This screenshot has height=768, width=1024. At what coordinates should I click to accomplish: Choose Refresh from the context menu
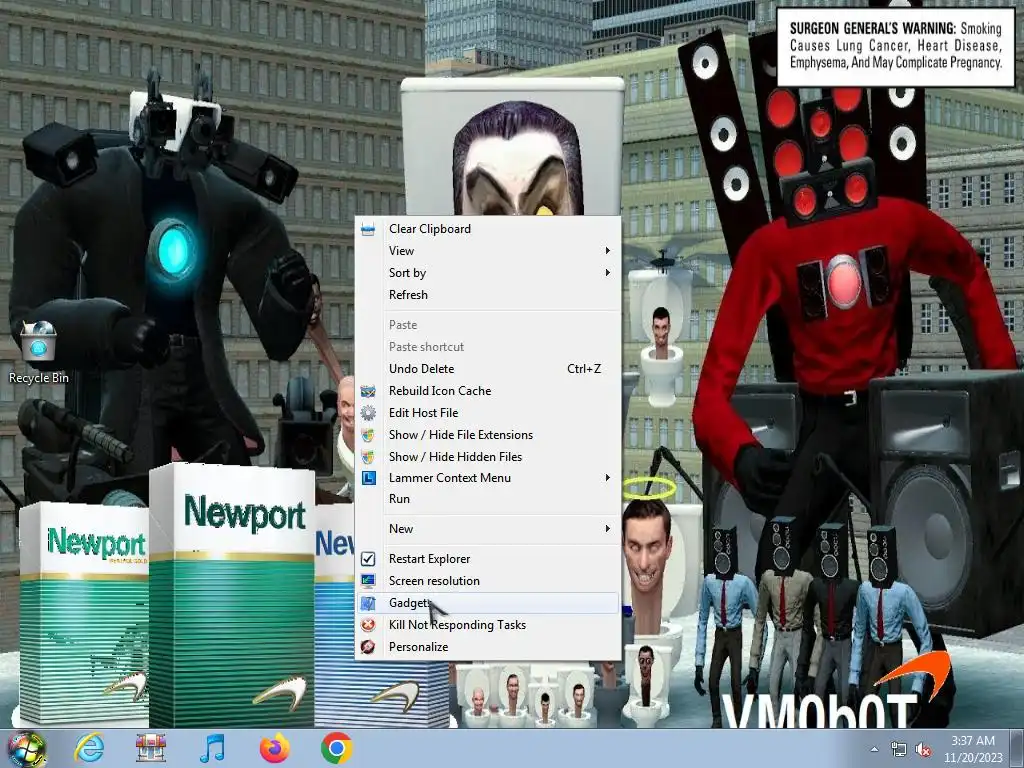[x=488, y=295]
